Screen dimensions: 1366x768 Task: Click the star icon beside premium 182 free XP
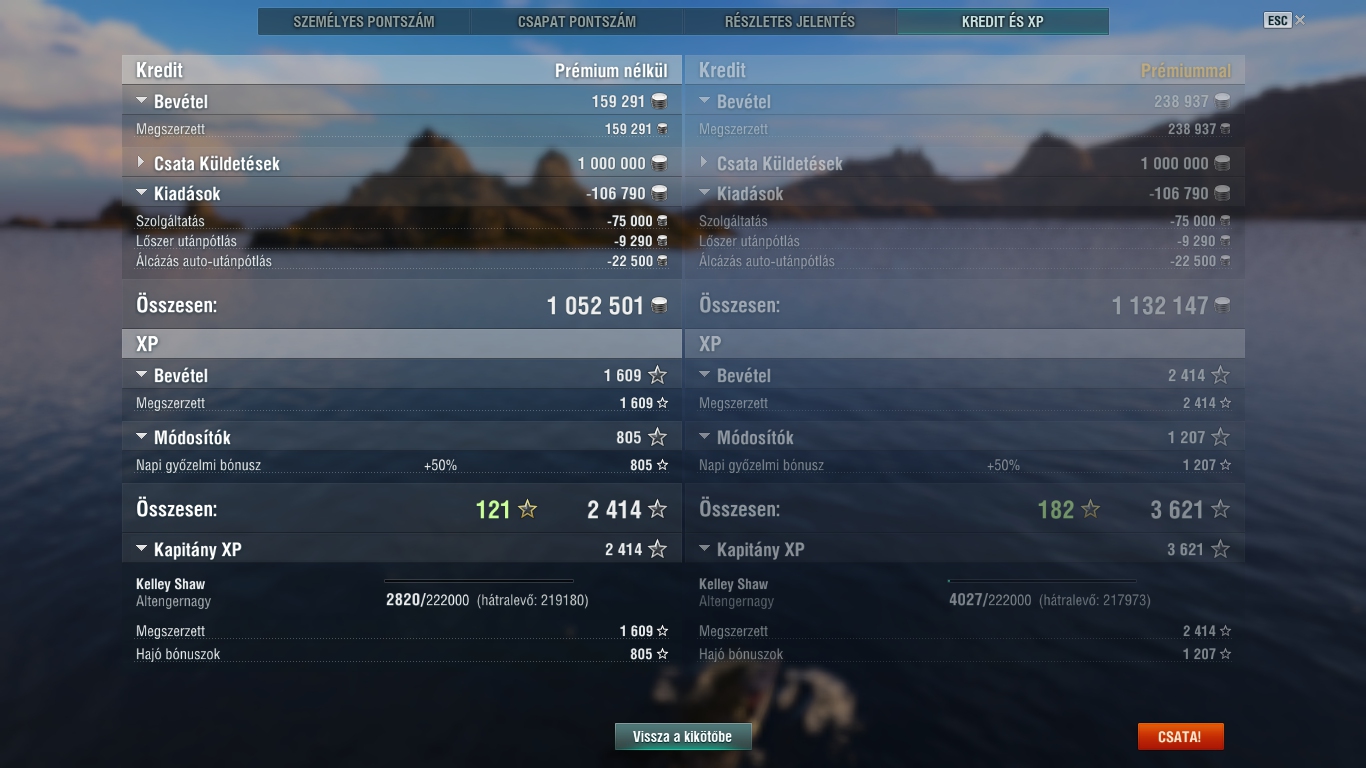1091,509
